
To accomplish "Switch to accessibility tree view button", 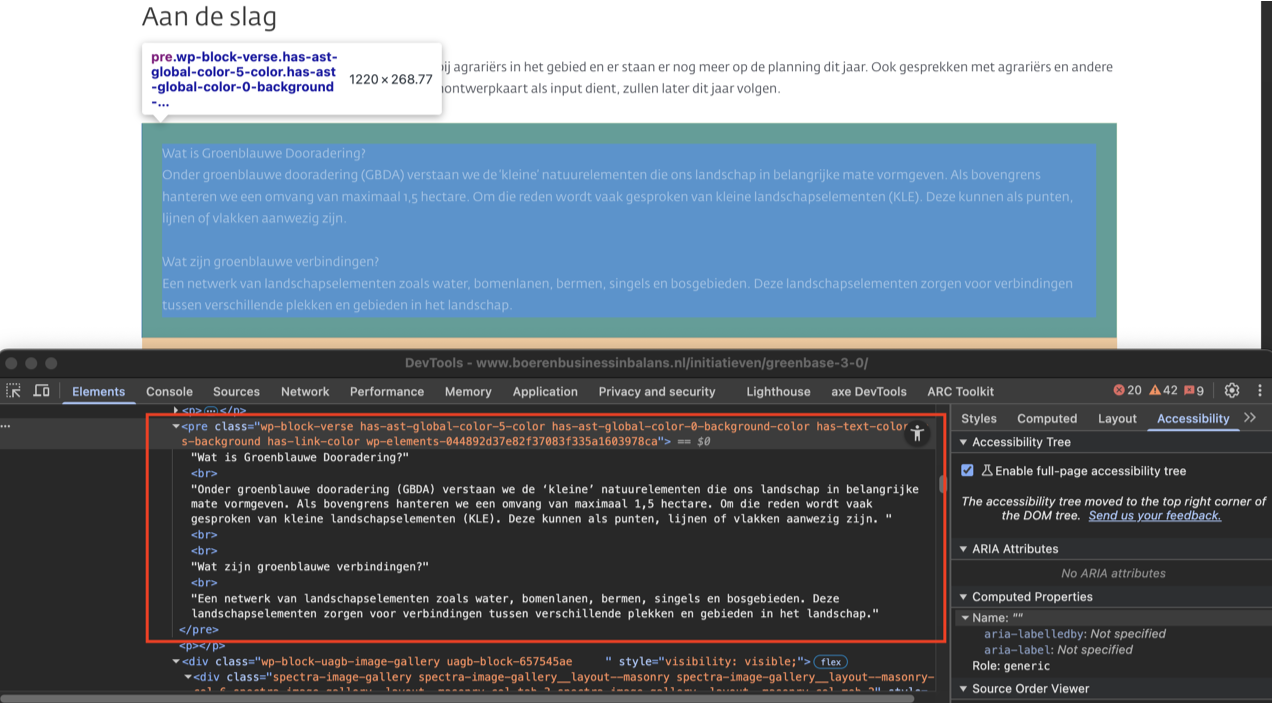I will tap(917, 434).
